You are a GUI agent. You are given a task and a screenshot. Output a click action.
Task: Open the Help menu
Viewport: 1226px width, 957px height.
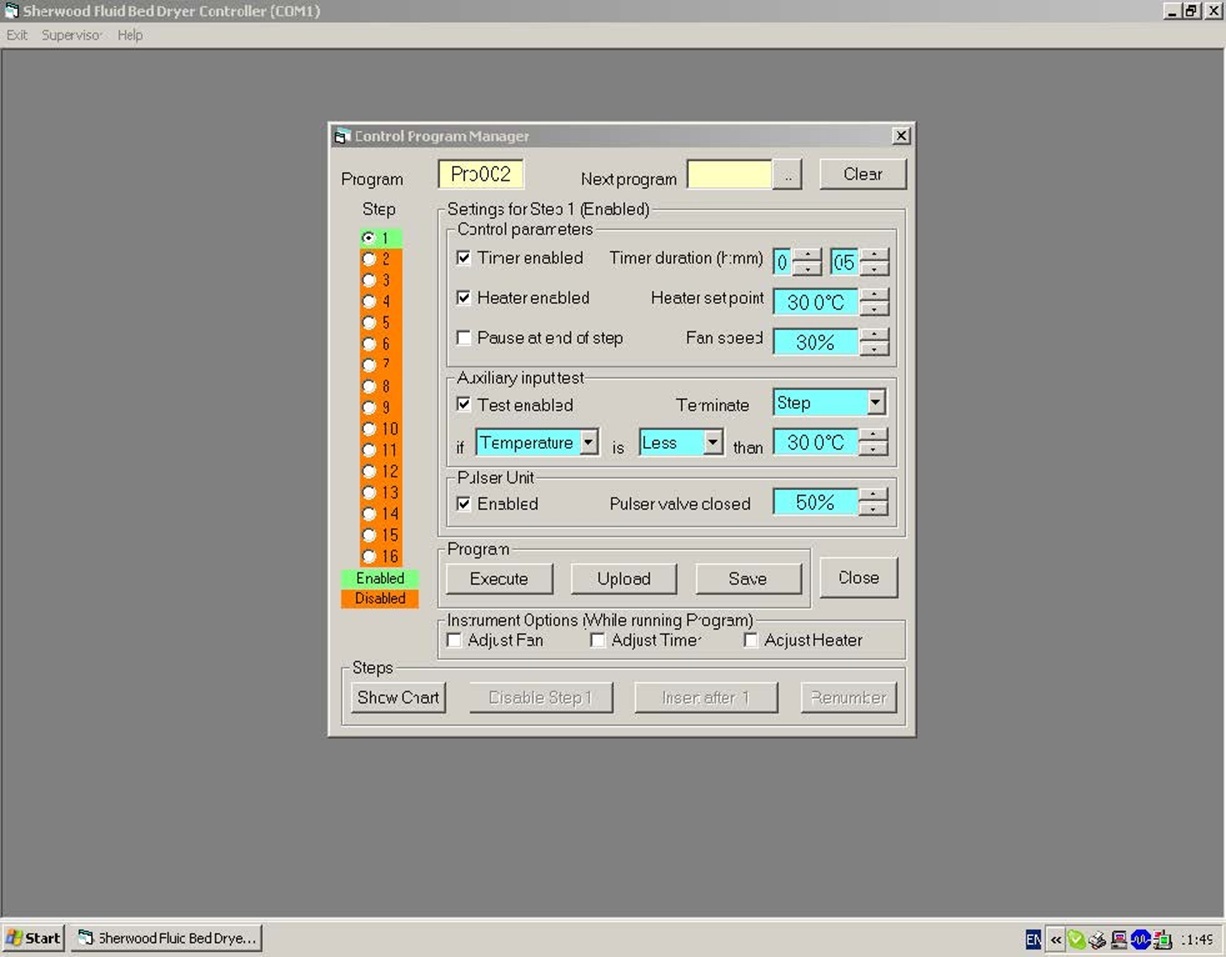[x=129, y=34]
